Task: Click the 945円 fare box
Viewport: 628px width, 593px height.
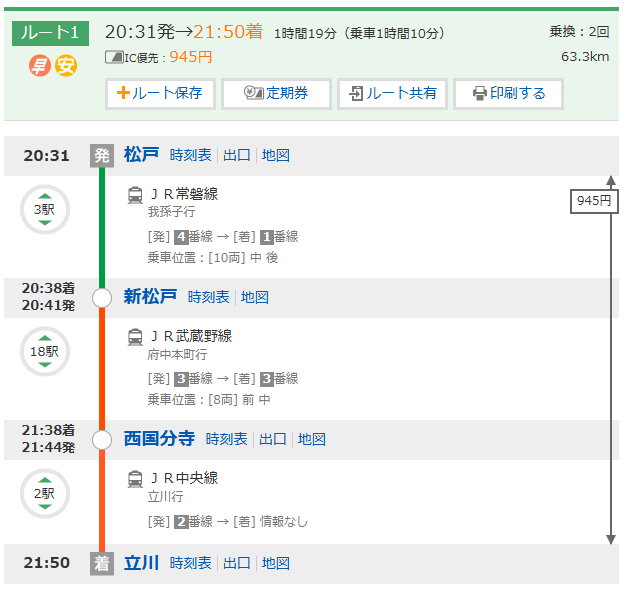Action: click(594, 201)
